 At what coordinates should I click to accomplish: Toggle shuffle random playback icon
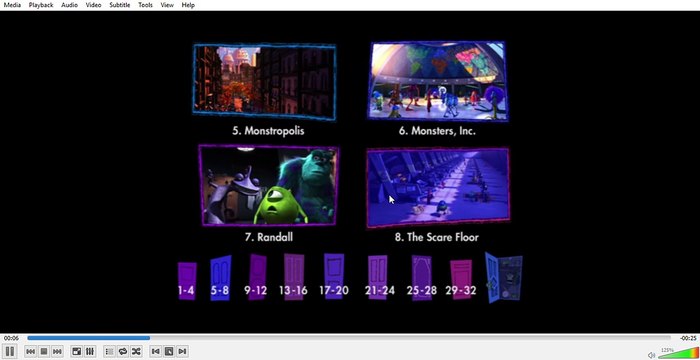pos(136,352)
